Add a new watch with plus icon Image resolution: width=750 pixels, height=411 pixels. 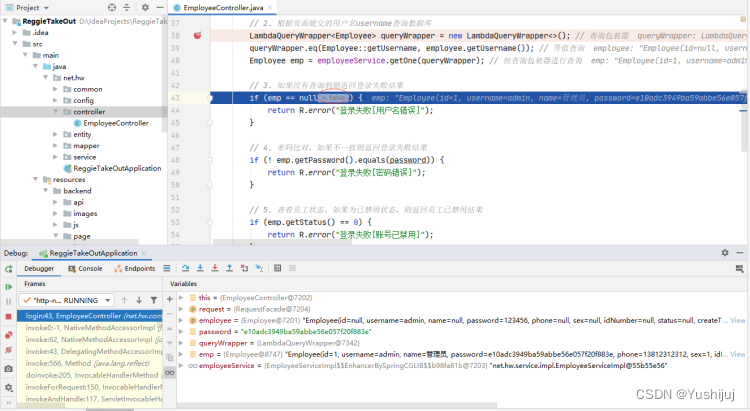tap(169, 299)
